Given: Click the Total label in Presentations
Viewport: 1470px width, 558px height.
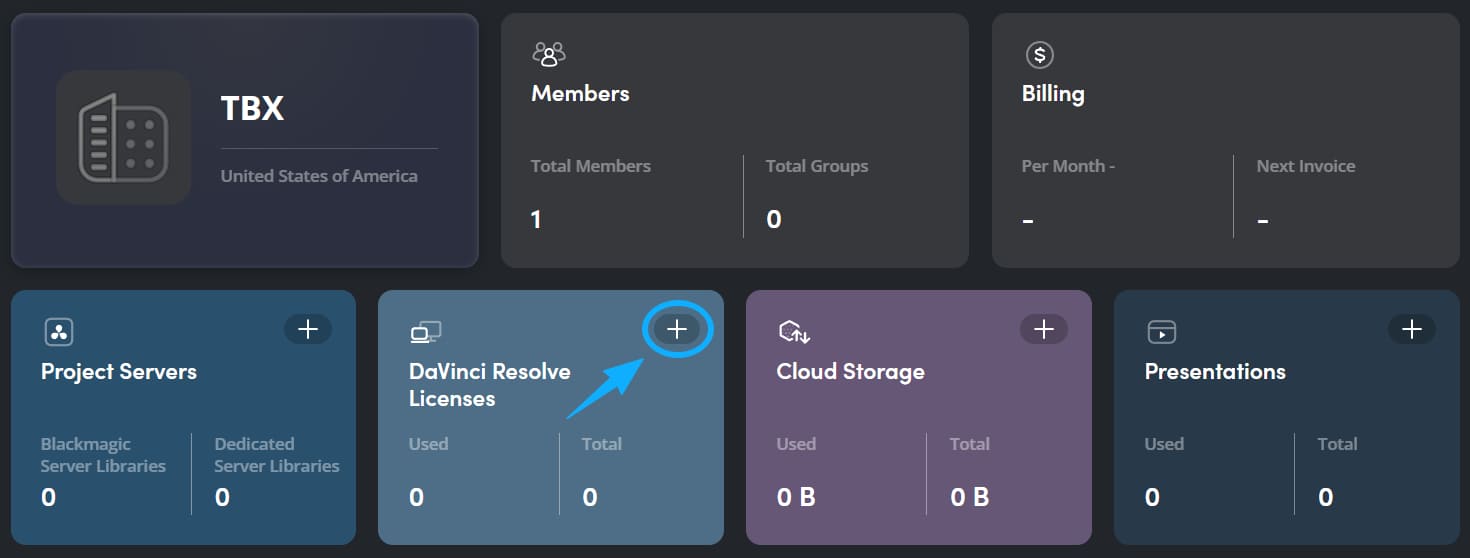Looking at the screenshot, I should (x=1338, y=444).
